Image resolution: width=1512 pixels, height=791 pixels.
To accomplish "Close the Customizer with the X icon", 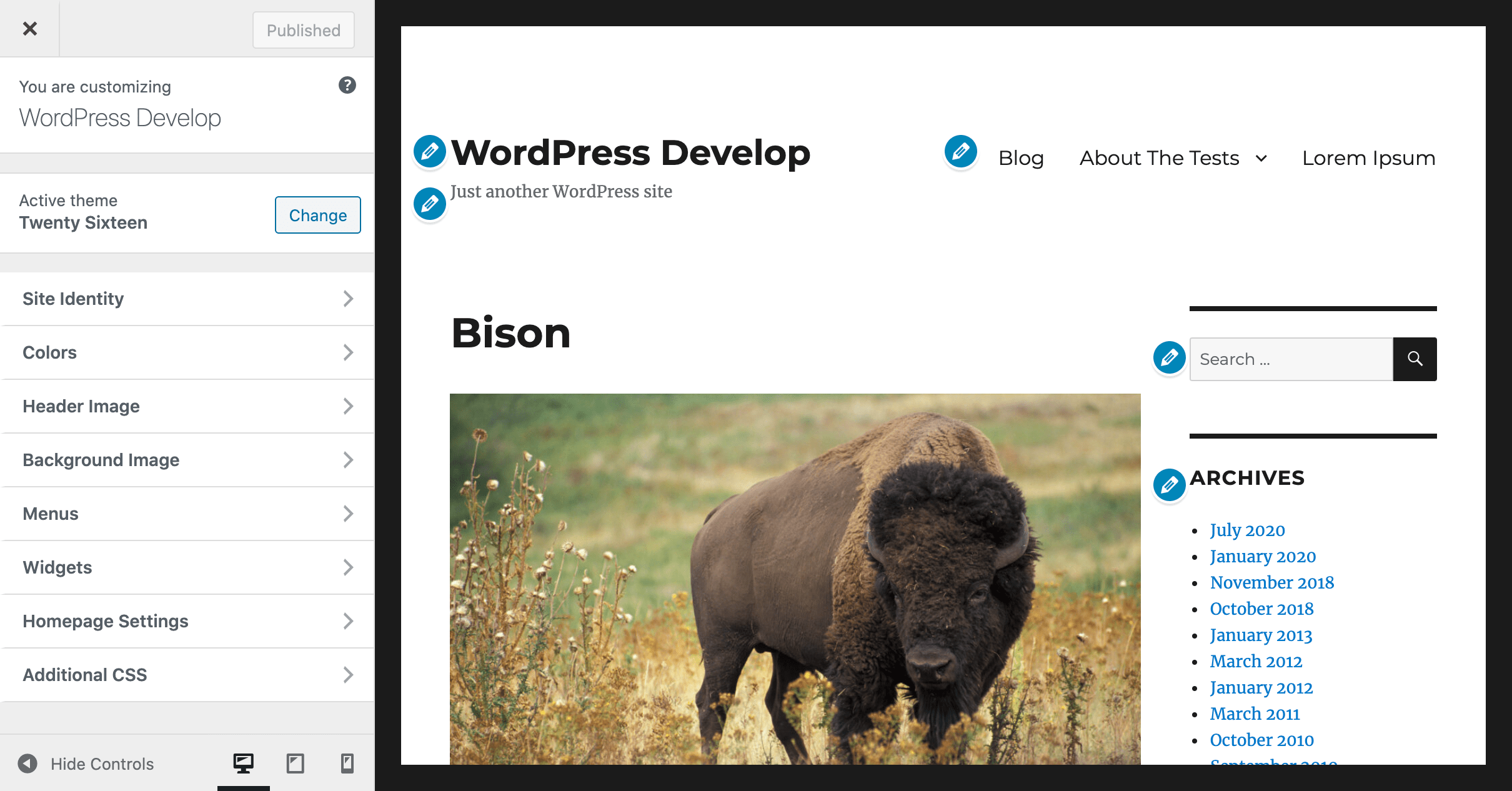I will pyautogui.click(x=29, y=29).
